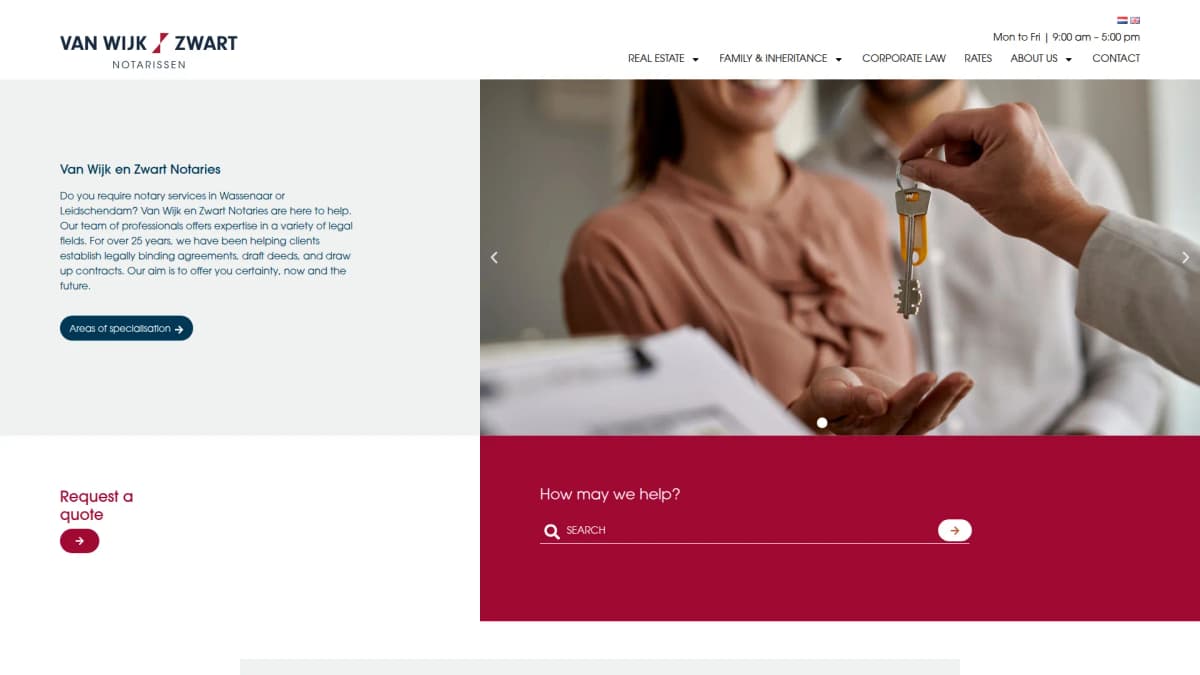Open the Van Wijk Zwart Notarissen logo

(149, 50)
